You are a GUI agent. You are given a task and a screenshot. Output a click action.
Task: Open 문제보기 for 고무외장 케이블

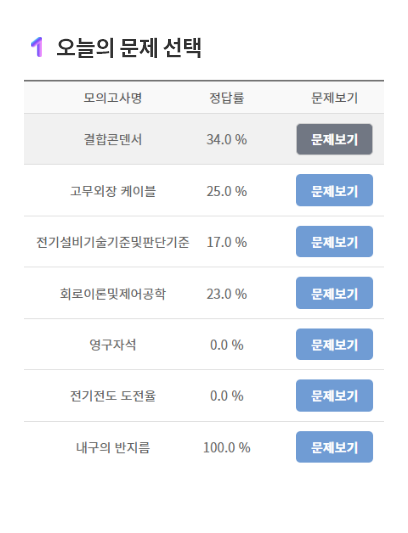click(334, 190)
